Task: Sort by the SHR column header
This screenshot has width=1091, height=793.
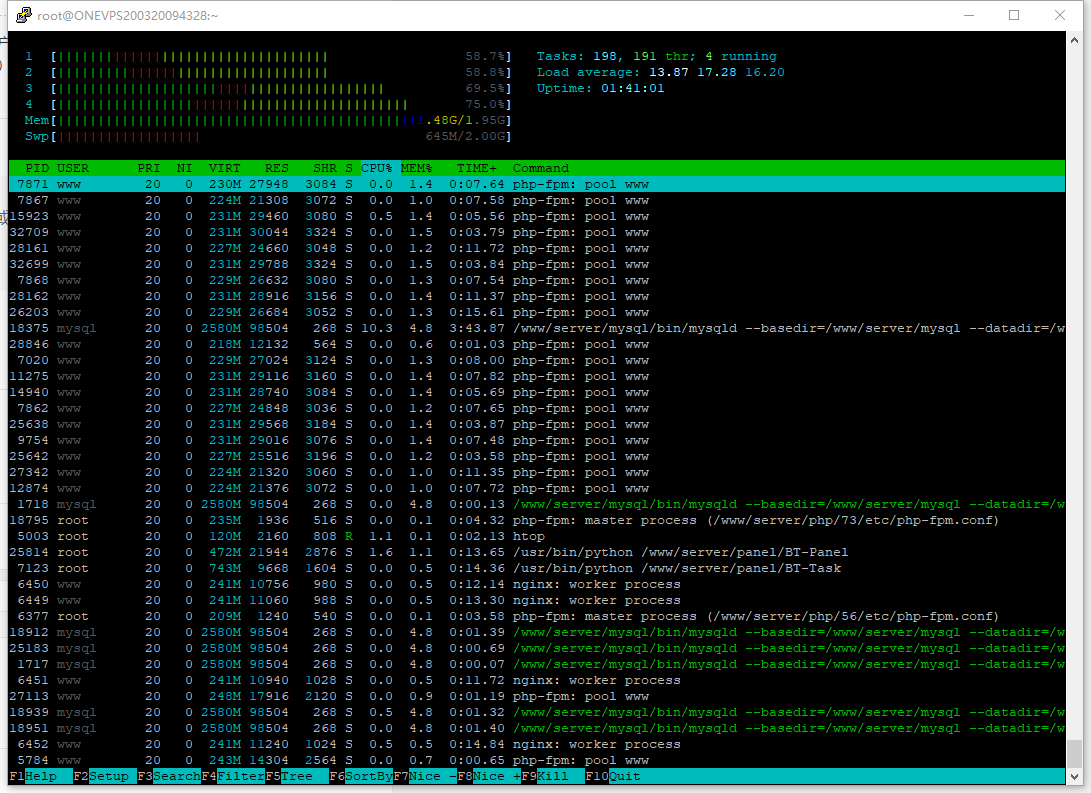Action: tap(324, 168)
